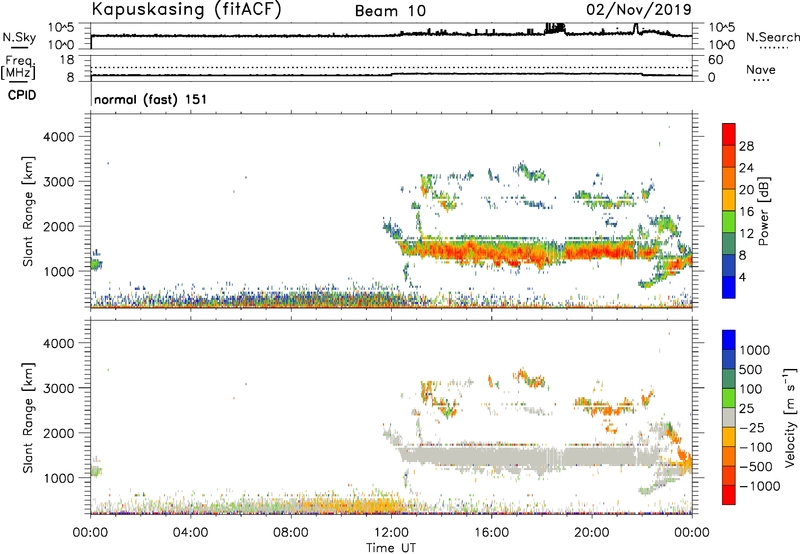The width and height of the screenshot is (800, 554).
Task: Click the 28 value on power colorbar
Action: tap(746, 146)
